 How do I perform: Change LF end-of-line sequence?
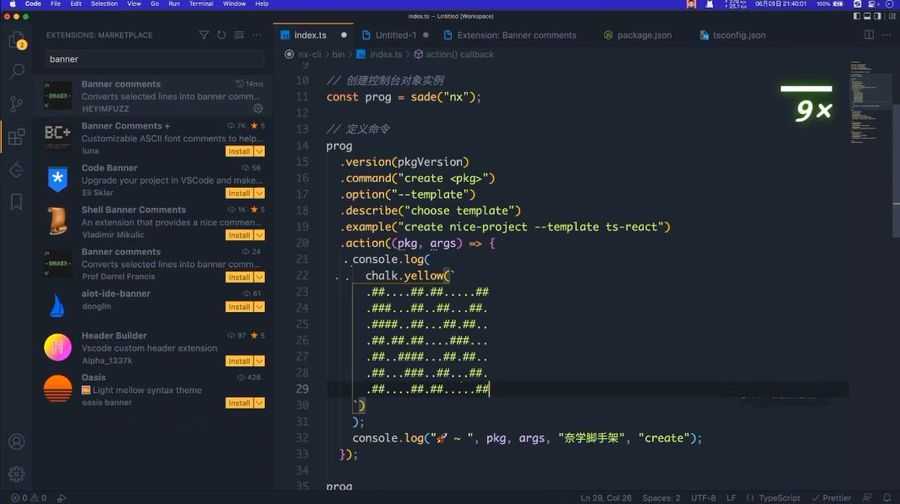point(731,498)
